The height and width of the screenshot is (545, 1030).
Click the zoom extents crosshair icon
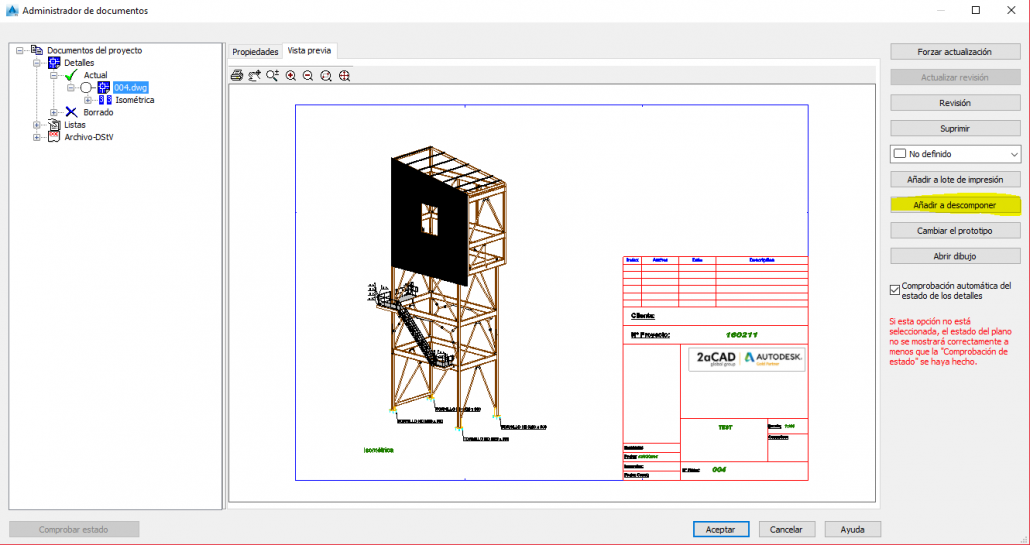[x=344, y=75]
